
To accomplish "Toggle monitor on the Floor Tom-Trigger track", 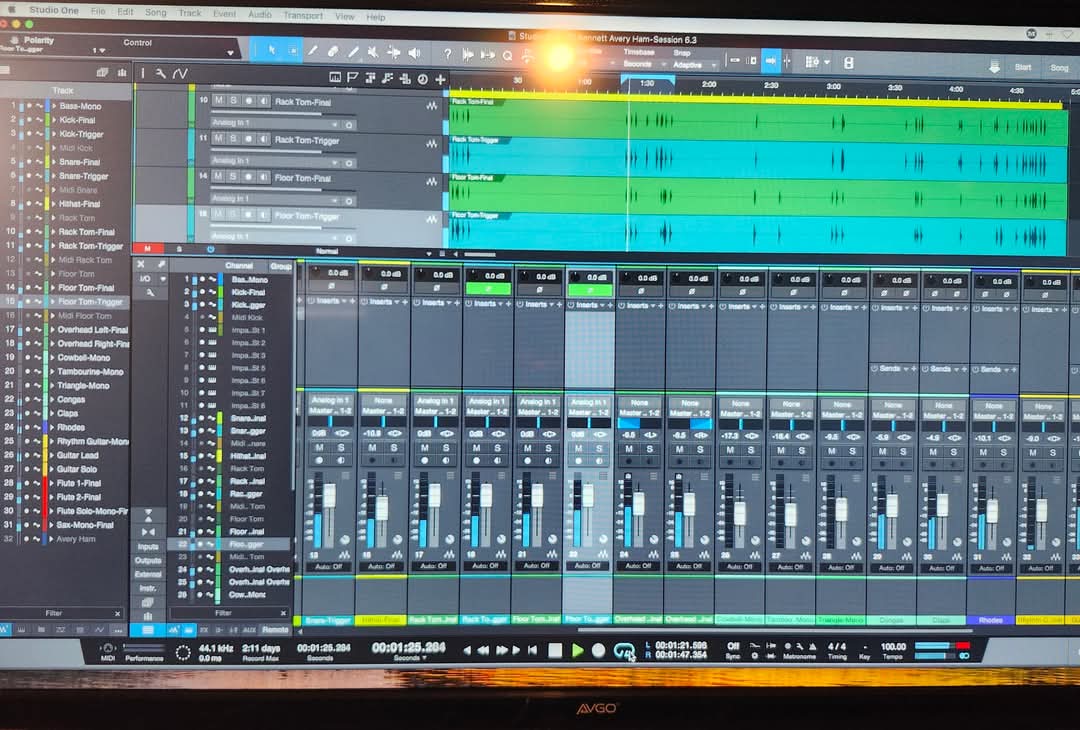I will click(x=264, y=215).
